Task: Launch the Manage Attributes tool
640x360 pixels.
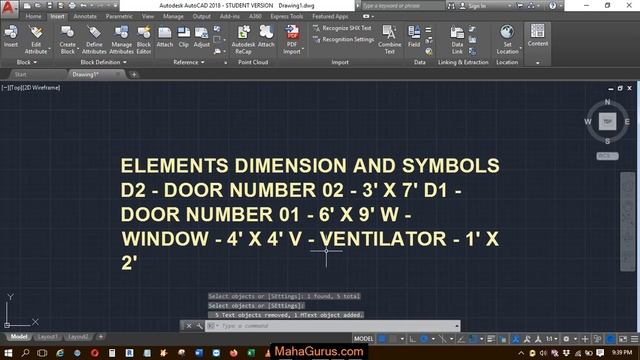Action: (x=121, y=39)
